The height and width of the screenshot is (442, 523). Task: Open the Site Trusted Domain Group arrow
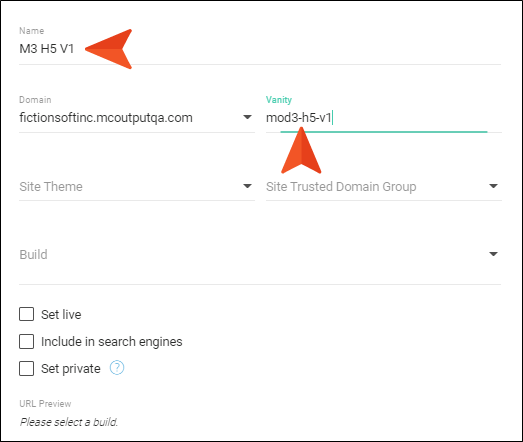click(x=493, y=186)
